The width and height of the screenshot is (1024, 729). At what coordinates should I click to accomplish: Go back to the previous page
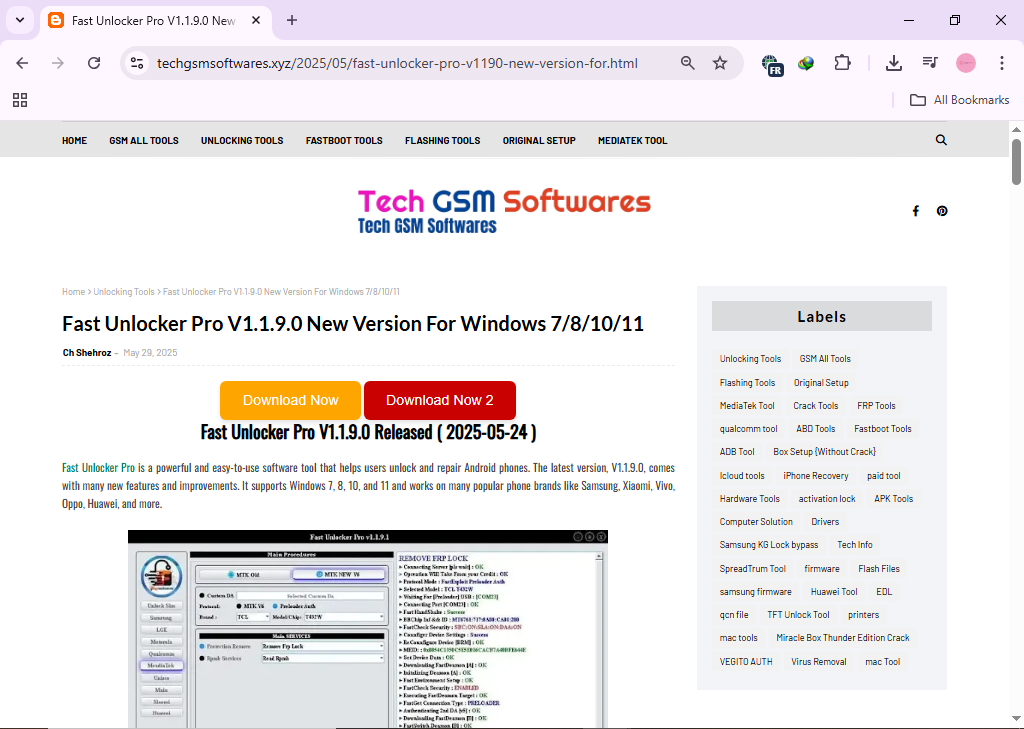click(22, 63)
